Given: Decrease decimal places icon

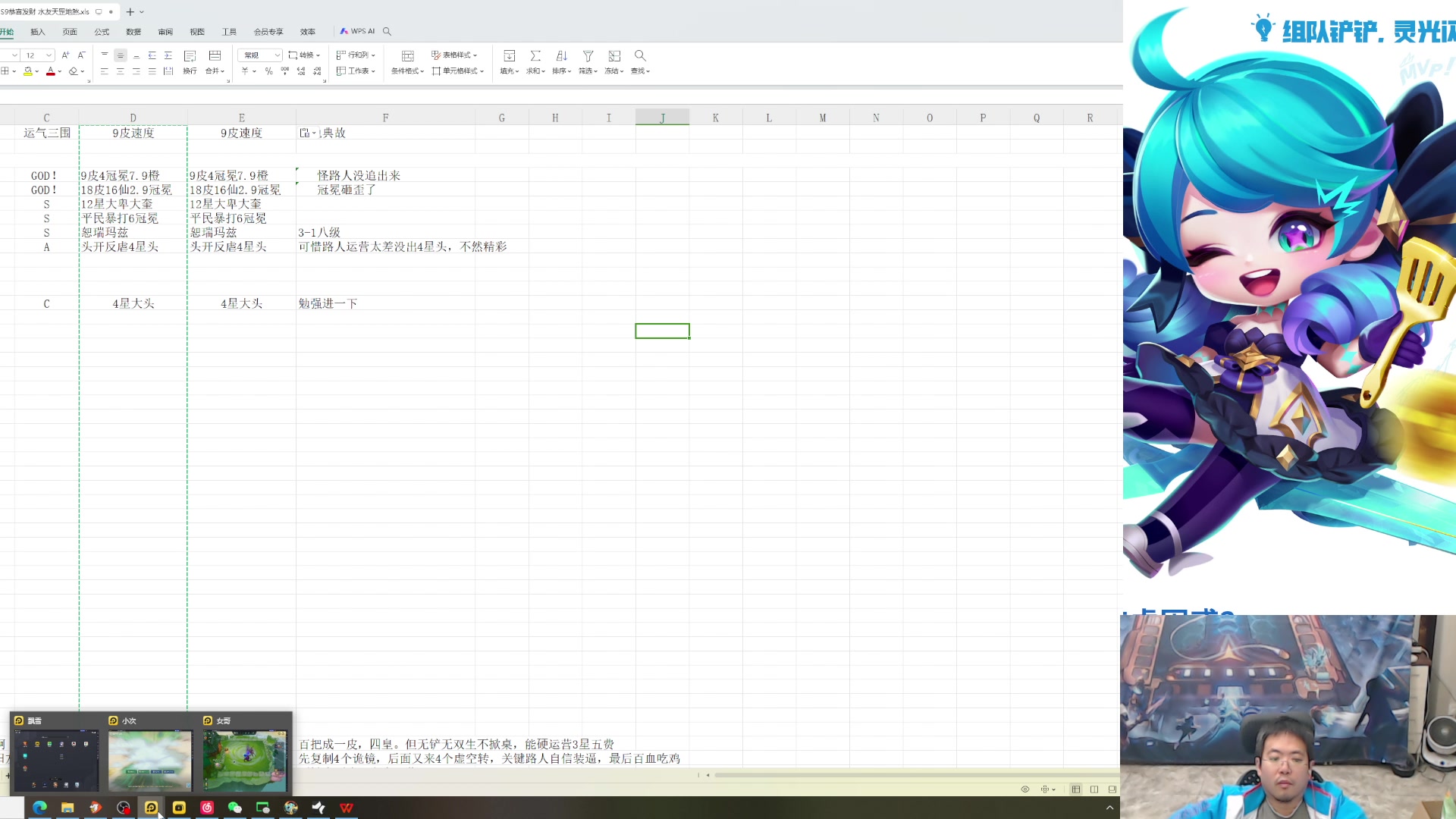Looking at the screenshot, I should pyautogui.click(x=317, y=71).
